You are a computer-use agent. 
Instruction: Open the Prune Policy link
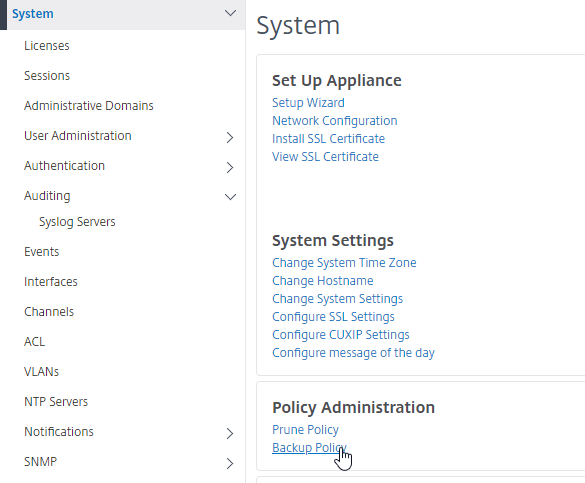(x=305, y=430)
